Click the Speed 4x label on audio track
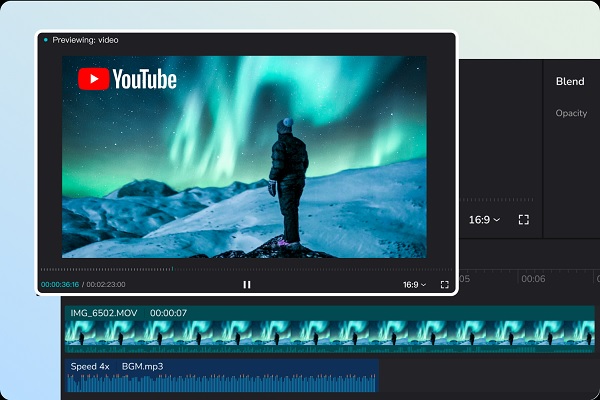Image resolution: width=600 pixels, height=400 pixels. [x=90, y=367]
